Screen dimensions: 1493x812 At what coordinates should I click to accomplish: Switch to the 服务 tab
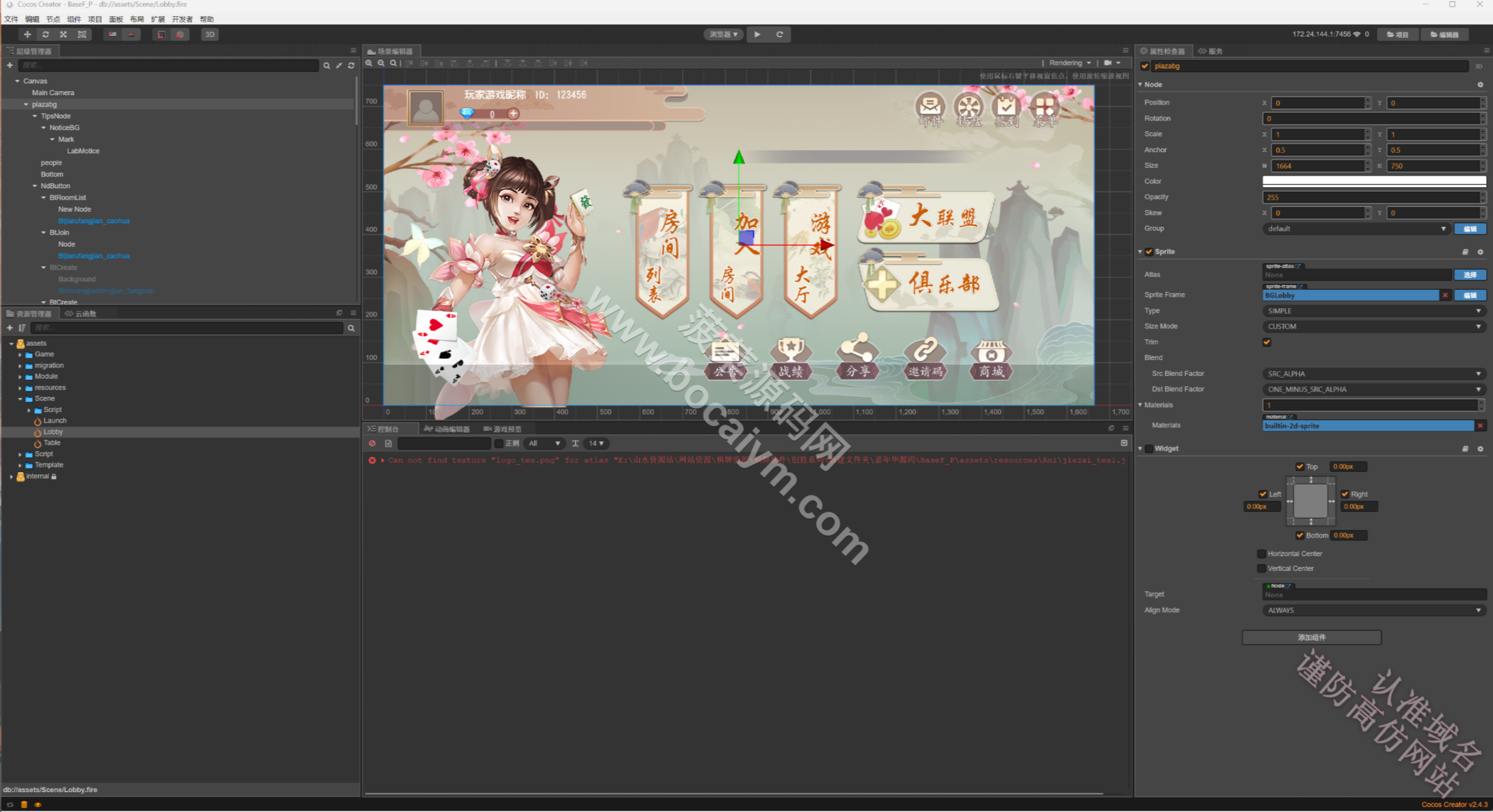point(1210,51)
